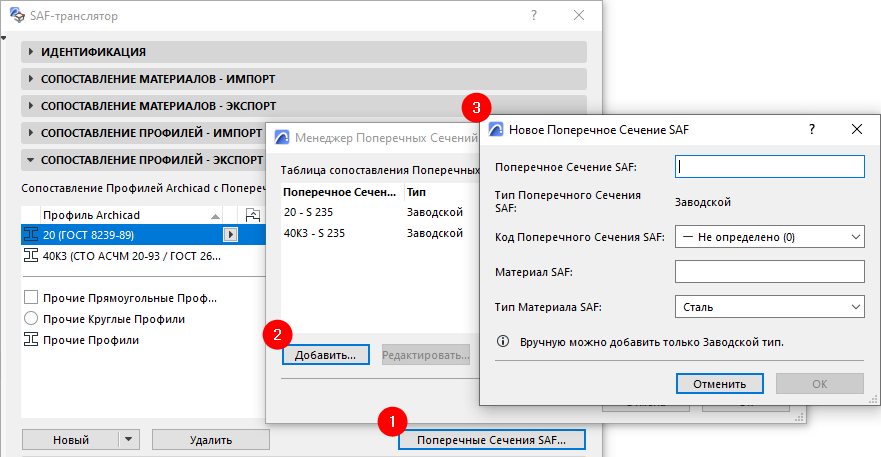Open dropdown arrow beside Новый button
Image resolution: width=881 pixels, height=457 pixels.
tap(129, 440)
